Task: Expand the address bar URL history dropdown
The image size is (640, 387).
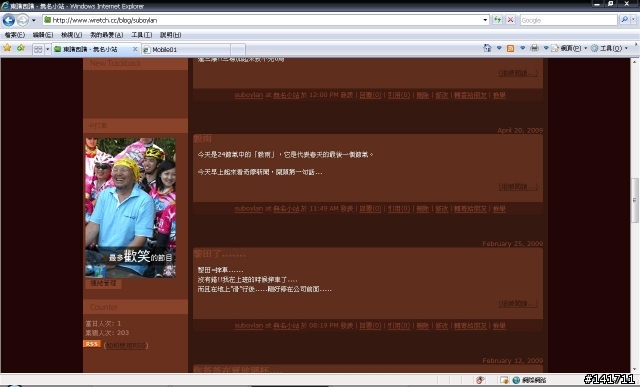Action: click(x=485, y=20)
